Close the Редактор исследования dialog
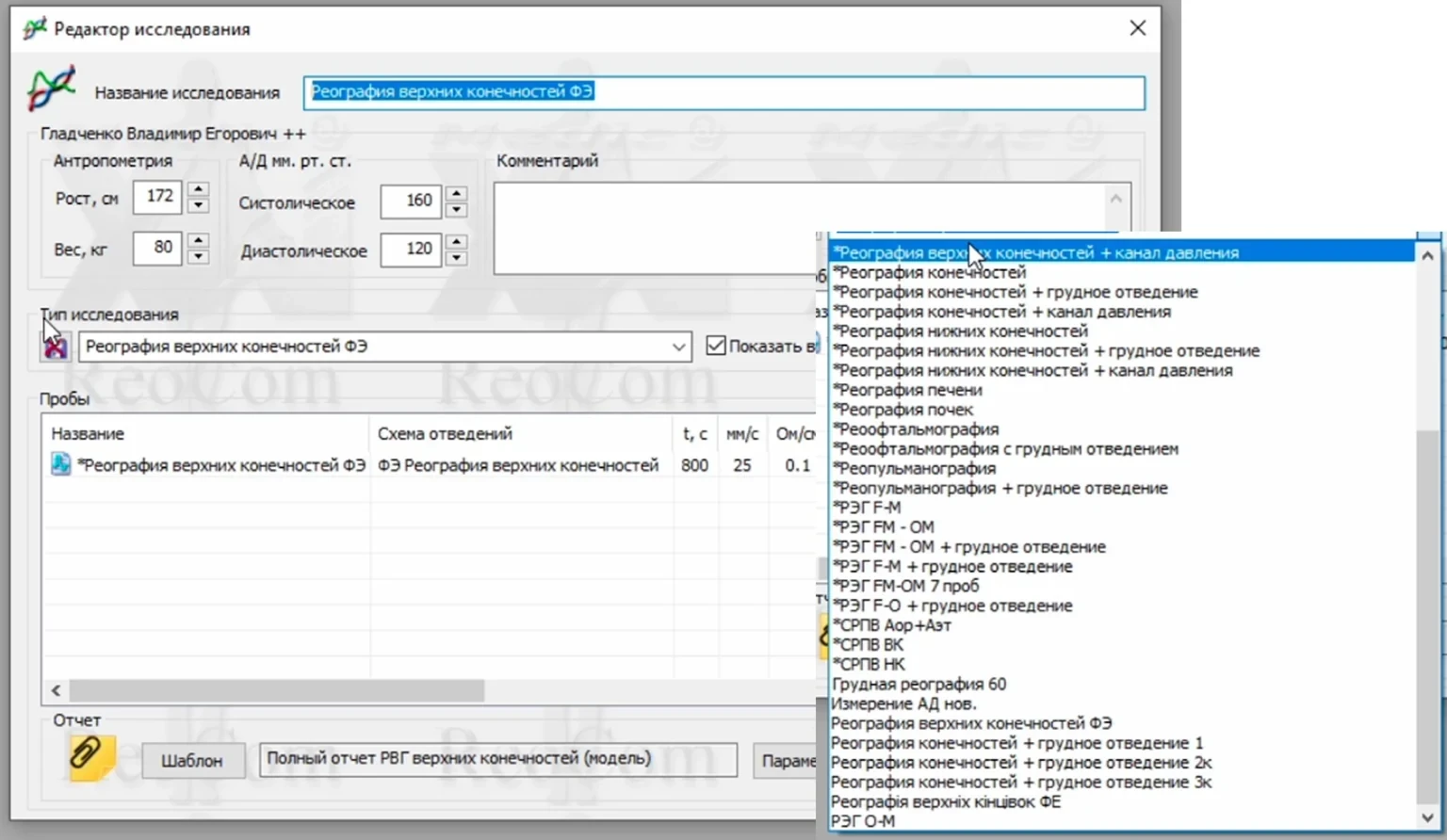Viewport: 1447px width, 840px height. [1138, 28]
